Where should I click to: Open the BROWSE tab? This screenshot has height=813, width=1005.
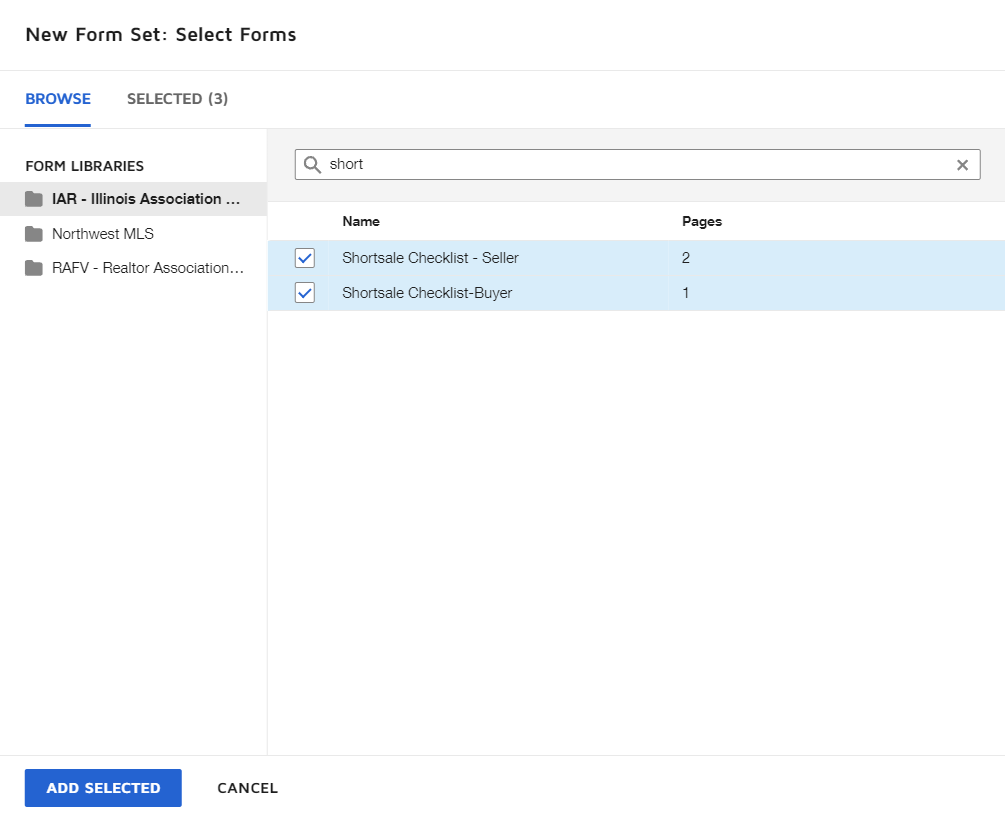click(58, 99)
